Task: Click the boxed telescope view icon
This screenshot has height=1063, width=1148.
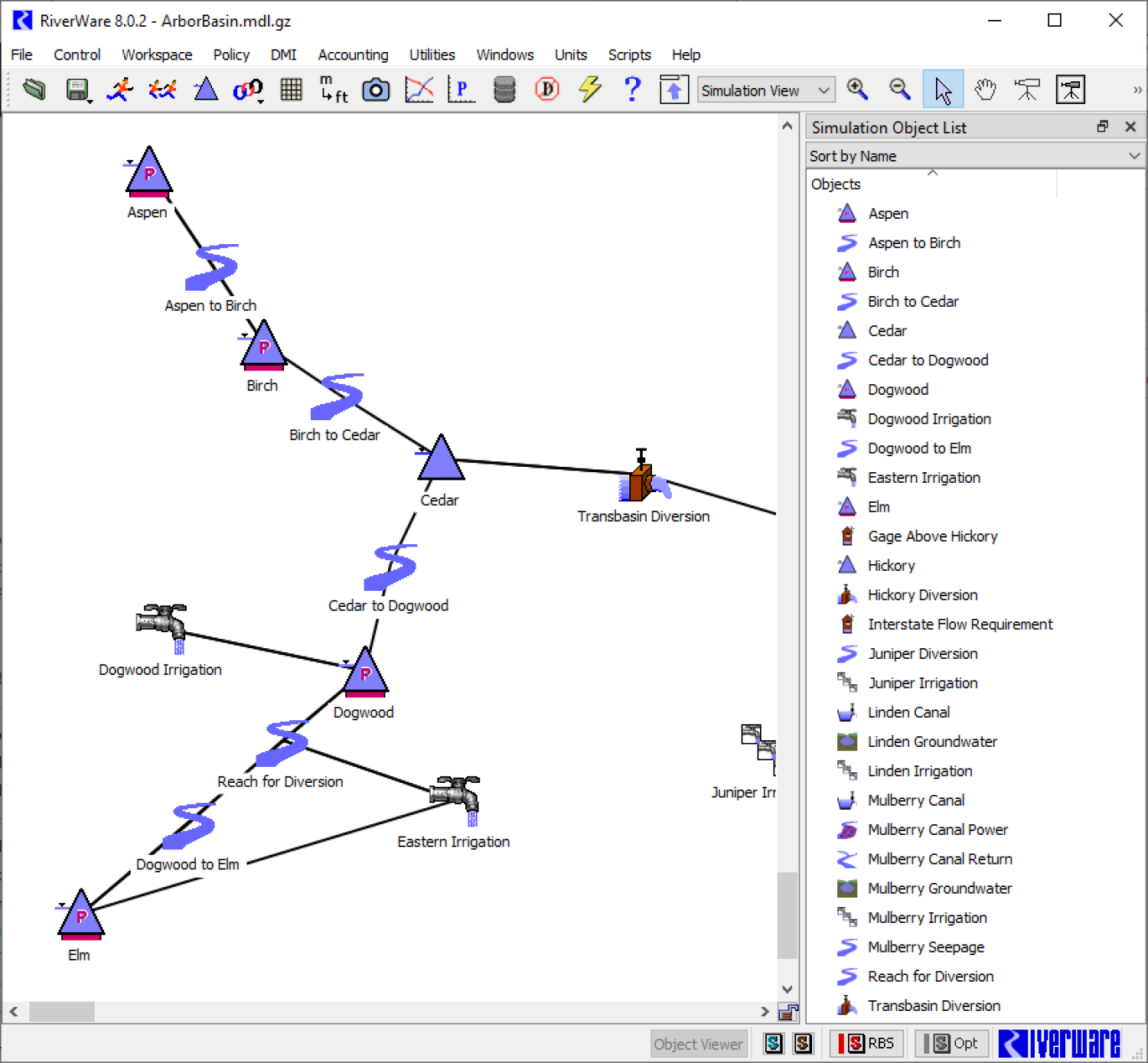Action: click(1070, 90)
